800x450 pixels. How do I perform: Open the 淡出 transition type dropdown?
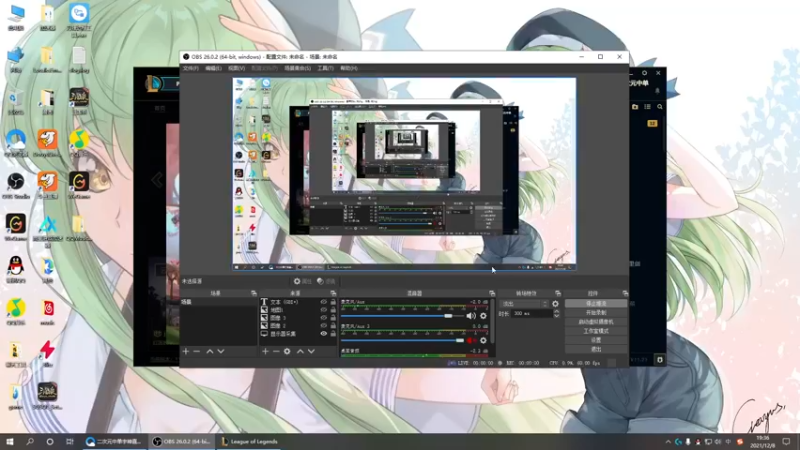tap(524, 304)
